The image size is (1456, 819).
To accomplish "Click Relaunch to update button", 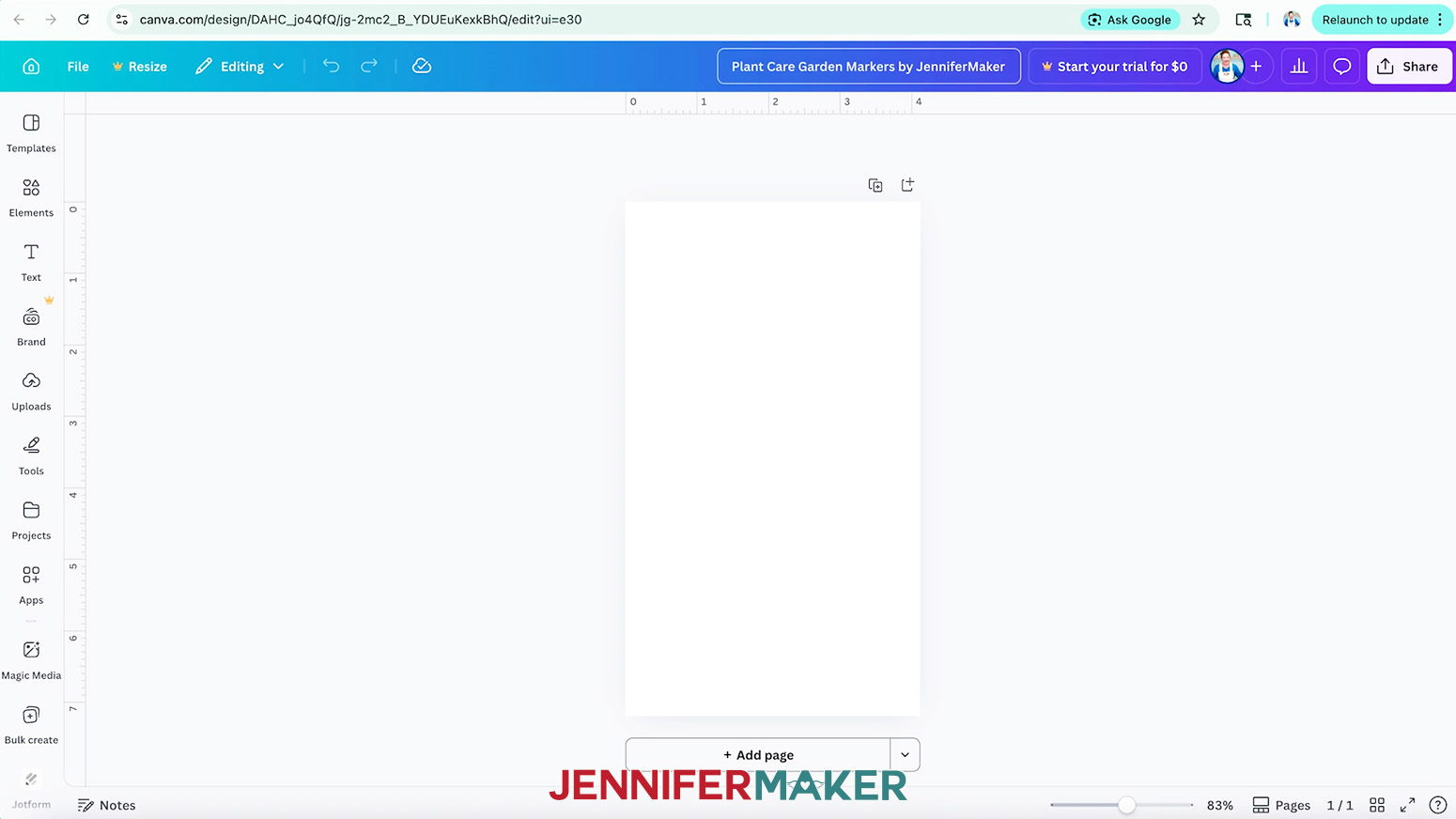I will (x=1381, y=20).
